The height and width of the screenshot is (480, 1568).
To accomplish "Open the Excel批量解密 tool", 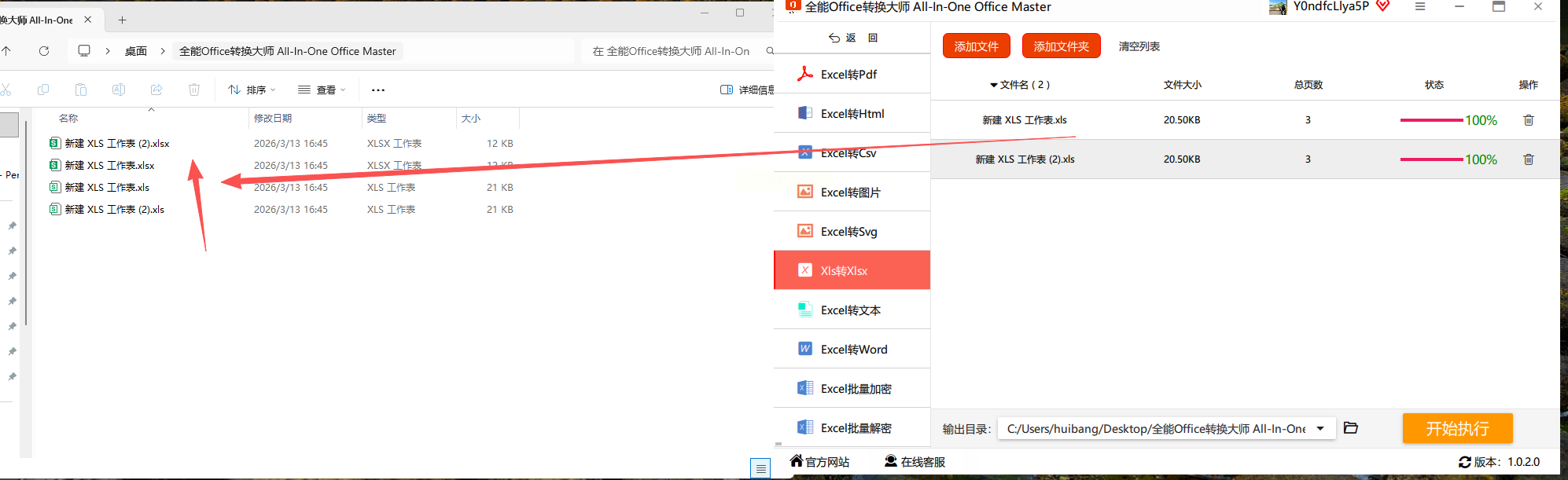I will click(852, 427).
